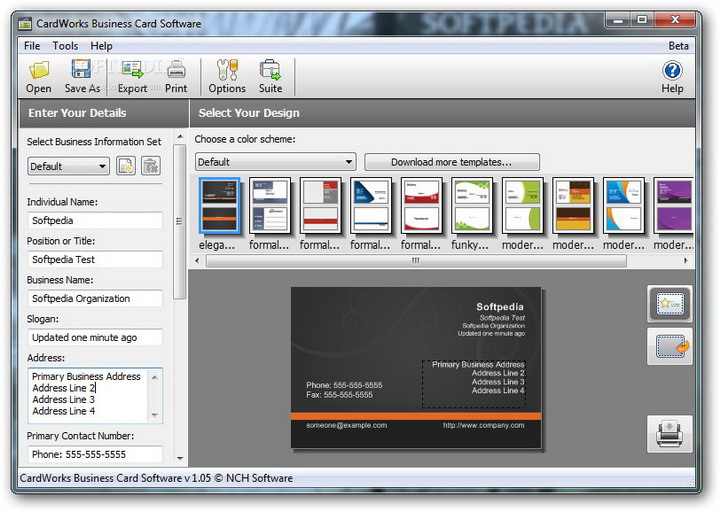Image resolution: width=720 pixels, height=512 pixels.
Task: Open the Options tools icon
Action: pos(227,71)
